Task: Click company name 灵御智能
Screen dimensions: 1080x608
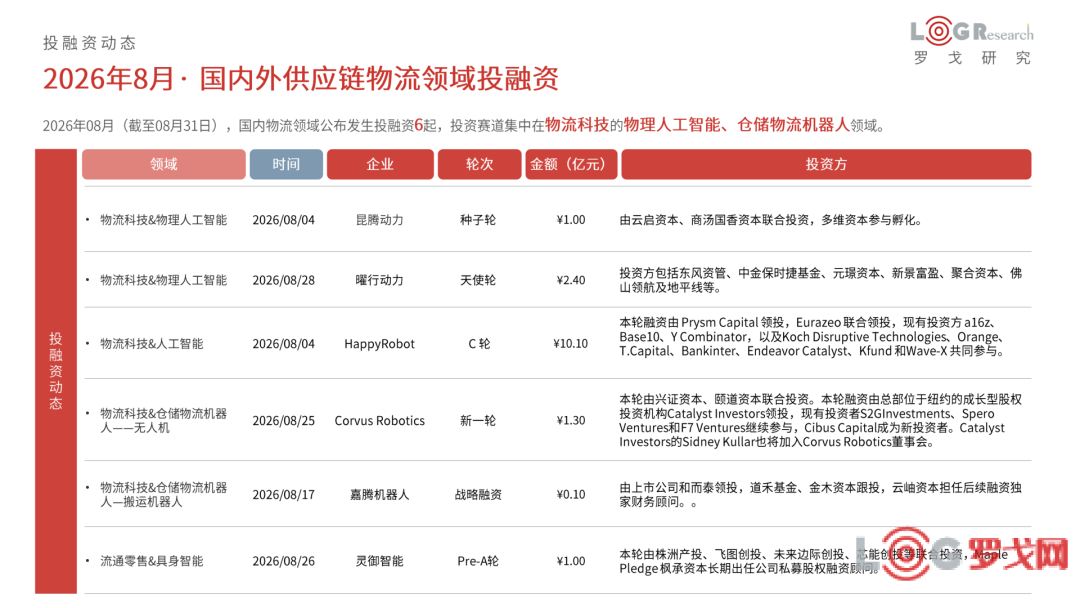Action: (x=380, y=561)
